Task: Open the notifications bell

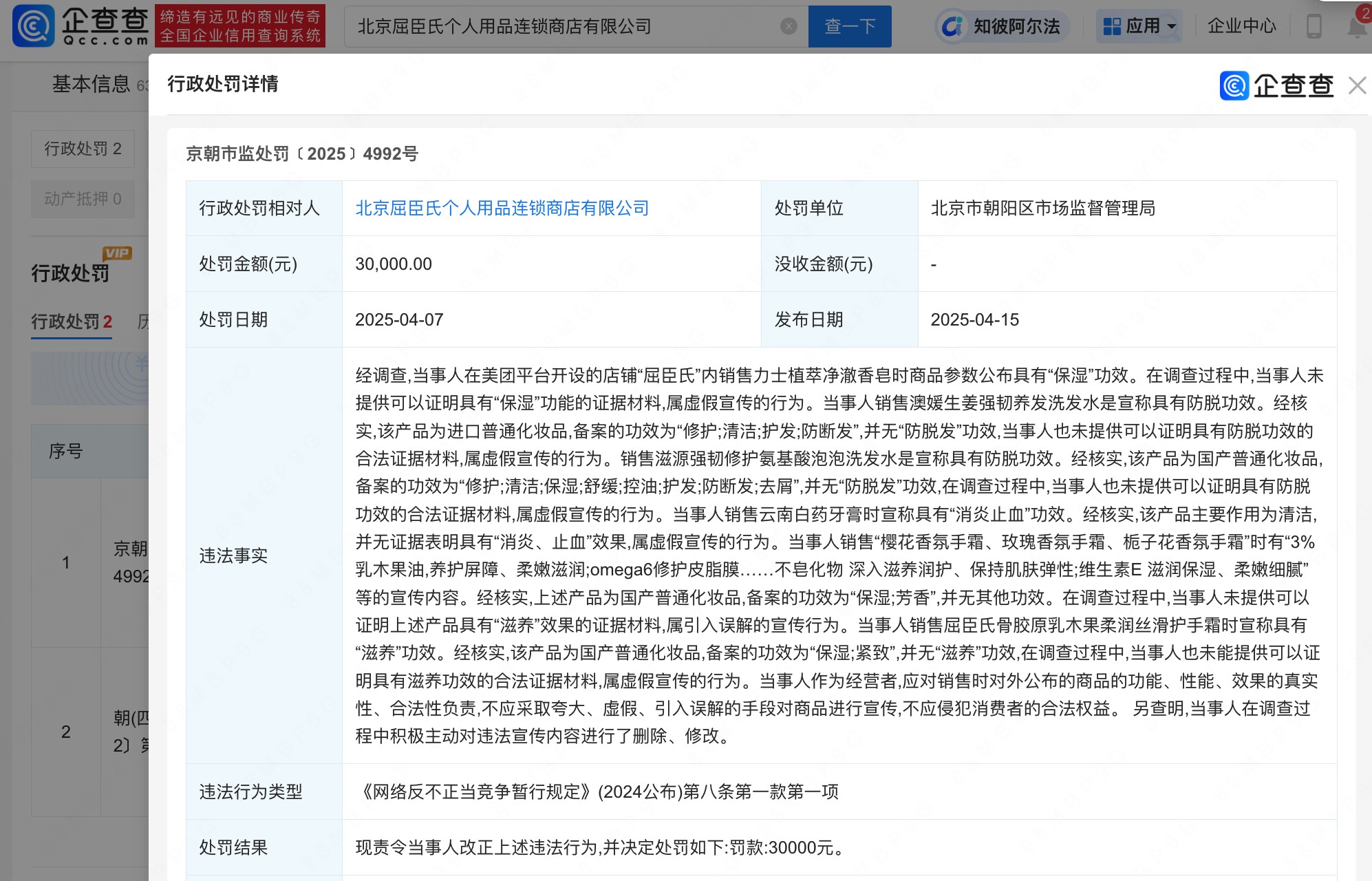Action: [1357, 27]
